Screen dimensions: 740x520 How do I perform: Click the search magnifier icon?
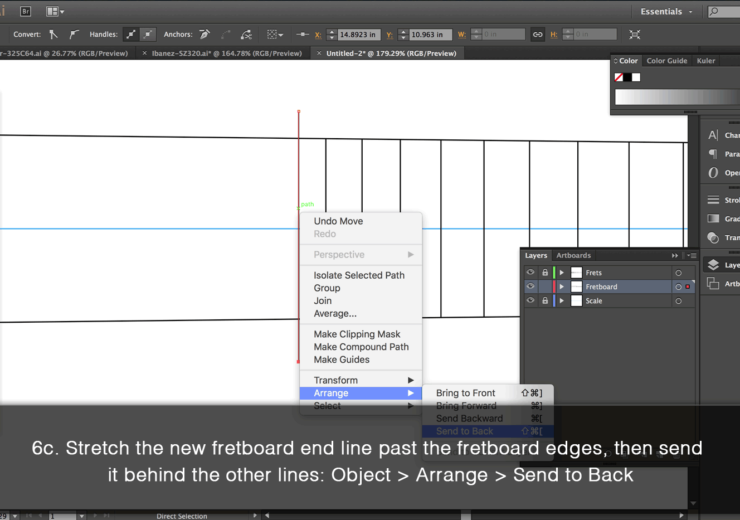pos(712,12)
